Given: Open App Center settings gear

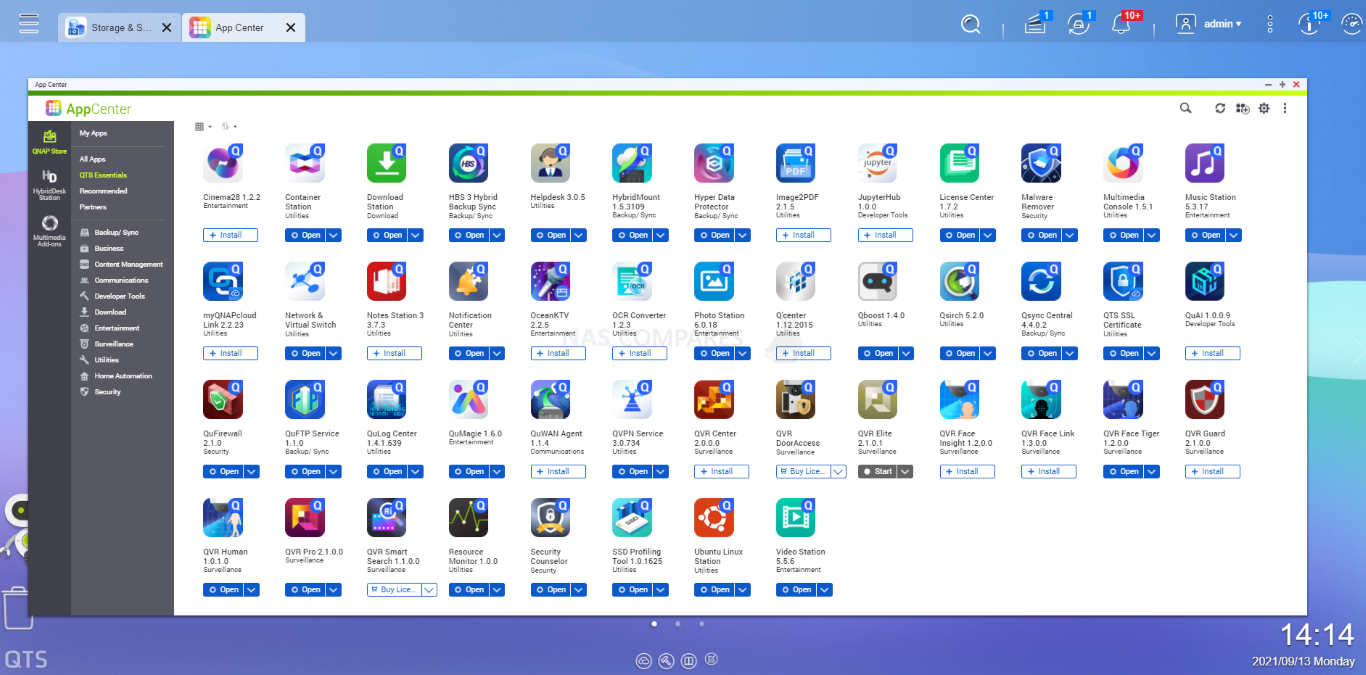Looking at the screenshot, I should pyautogui.click(x=1264, y=108).
